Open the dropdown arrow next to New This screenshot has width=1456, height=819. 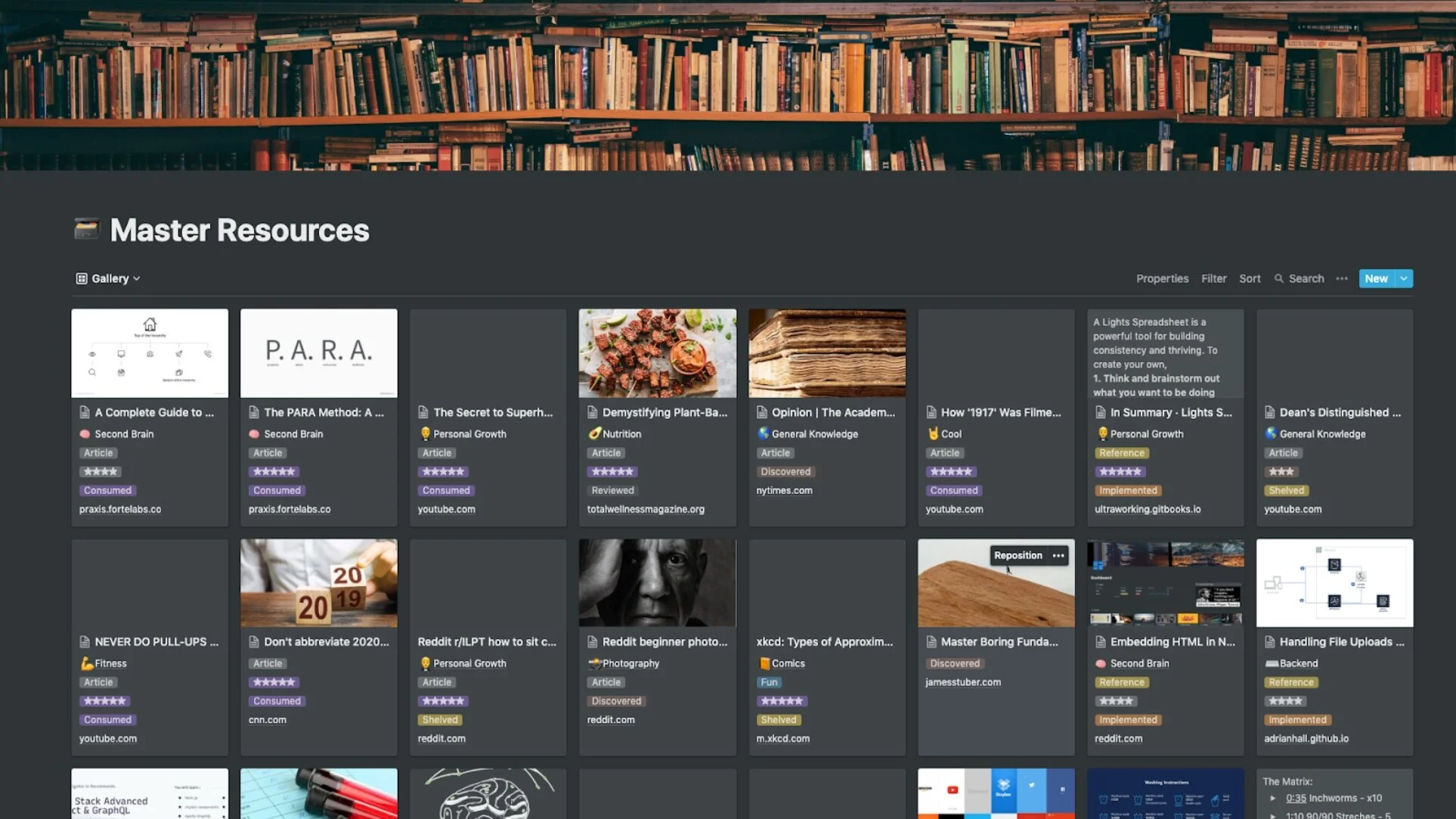[1404, 278]
